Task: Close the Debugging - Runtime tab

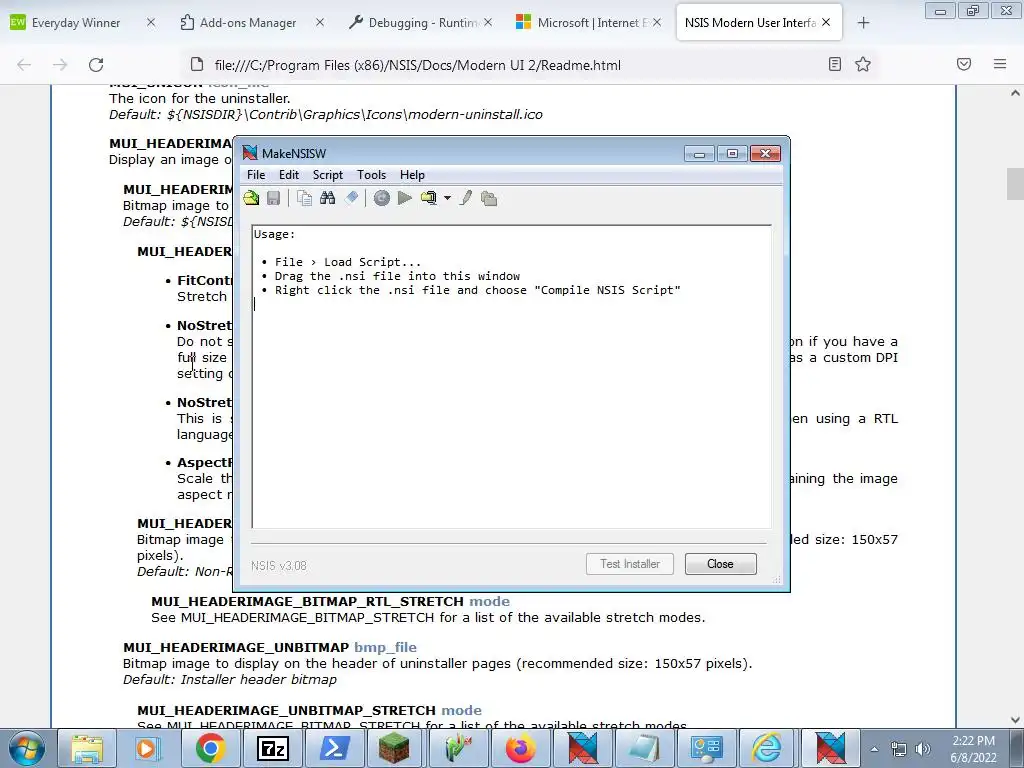Action: (x=488, y=23)
